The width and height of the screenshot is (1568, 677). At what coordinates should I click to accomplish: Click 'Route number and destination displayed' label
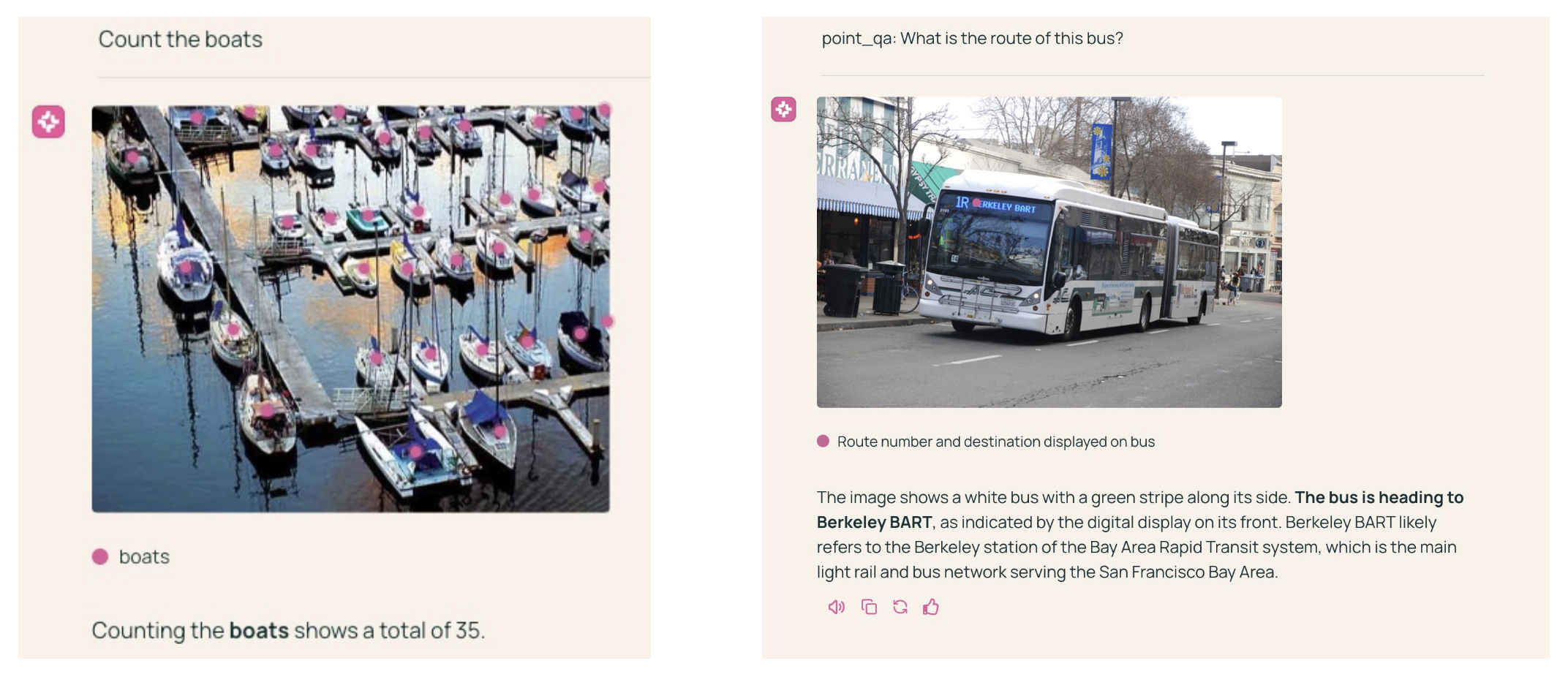click(x=995, y=442)
